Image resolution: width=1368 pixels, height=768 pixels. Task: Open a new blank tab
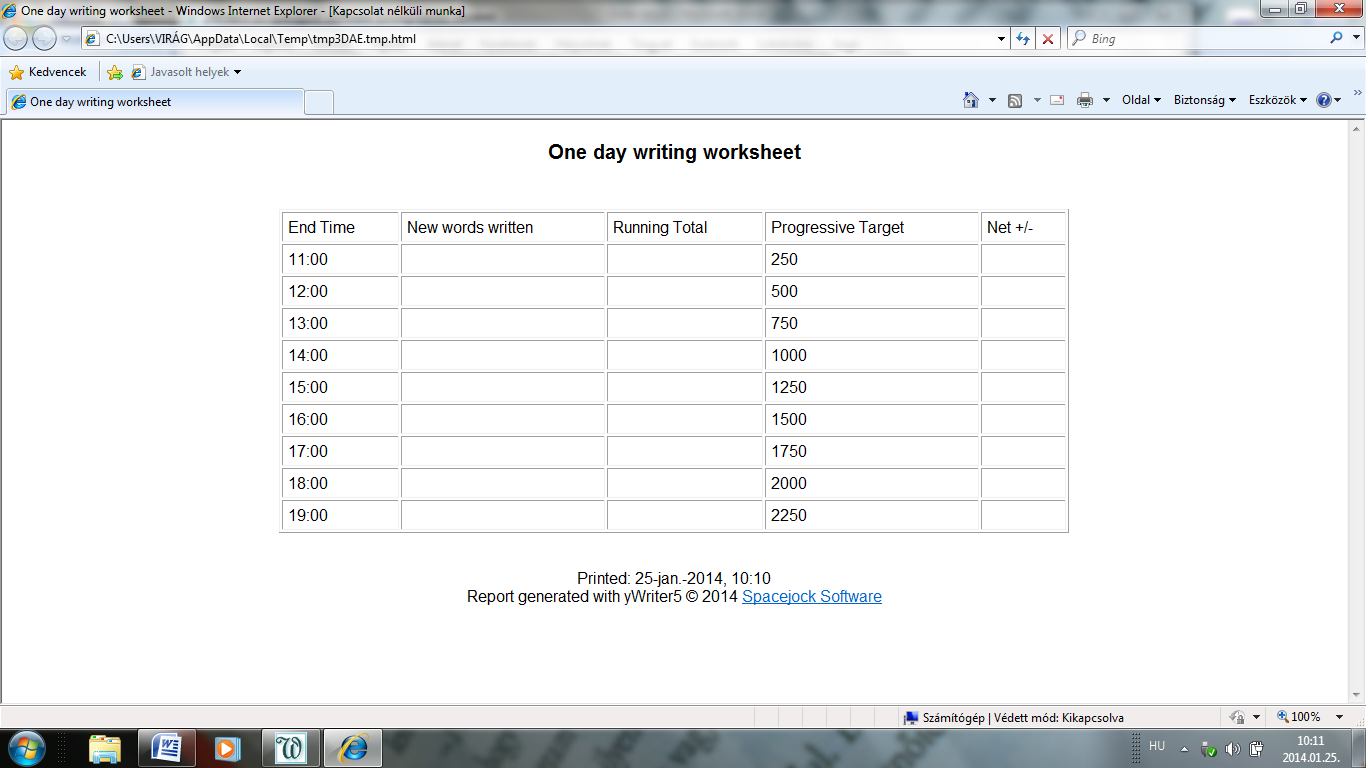click(319, 102)
